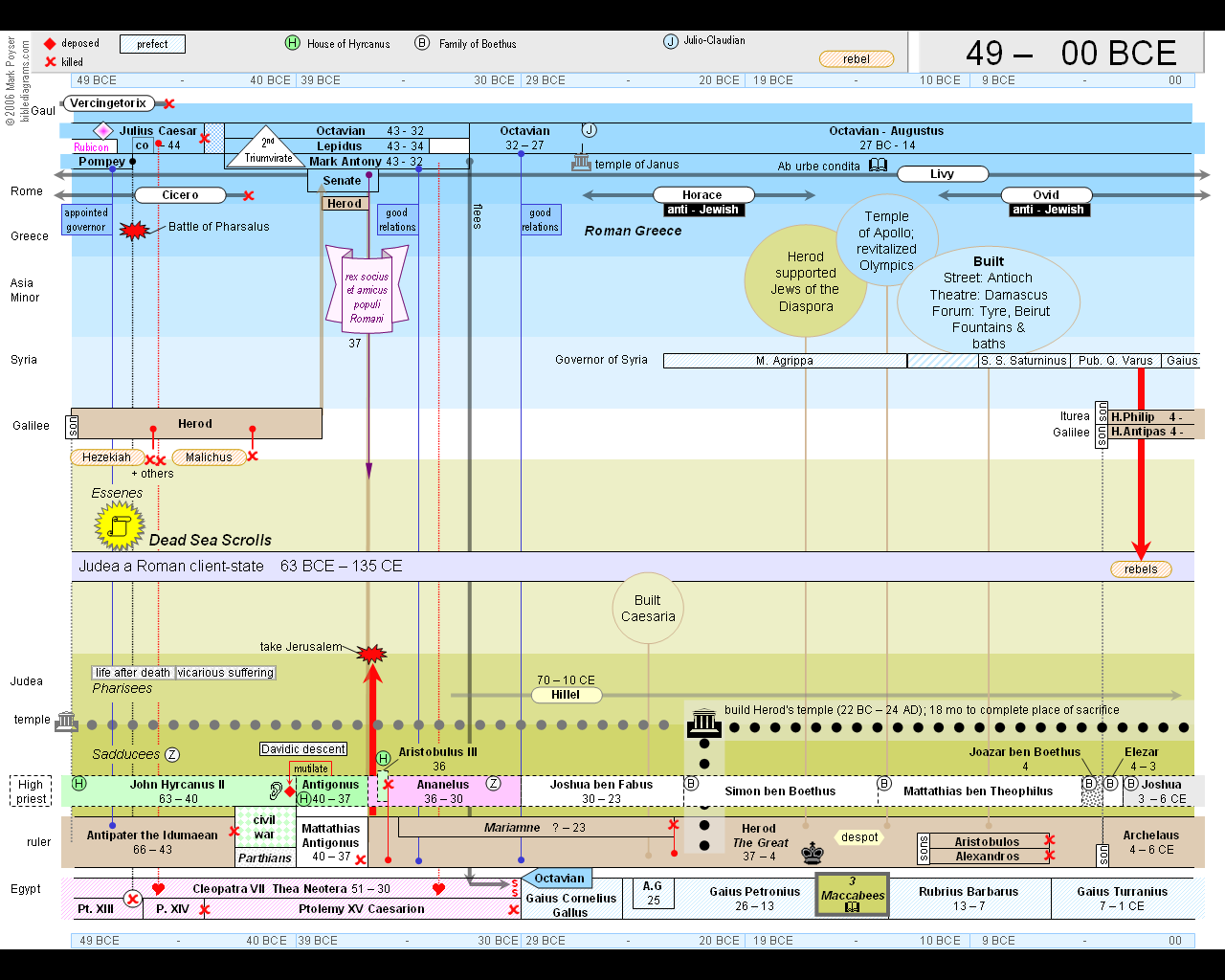Click the Vercingetorix name pill
1225x980 pixels.
pos(108,103)
